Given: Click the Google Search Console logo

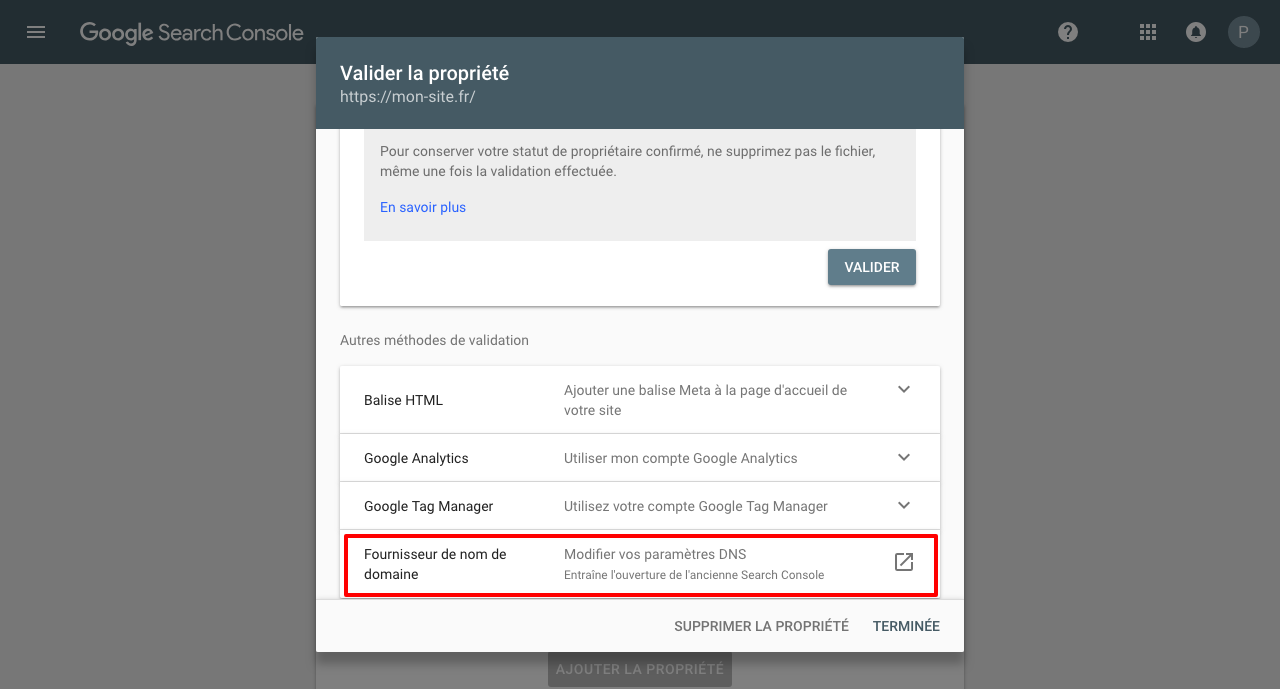Looking at the screenshot, I should [x=191, y=33].
